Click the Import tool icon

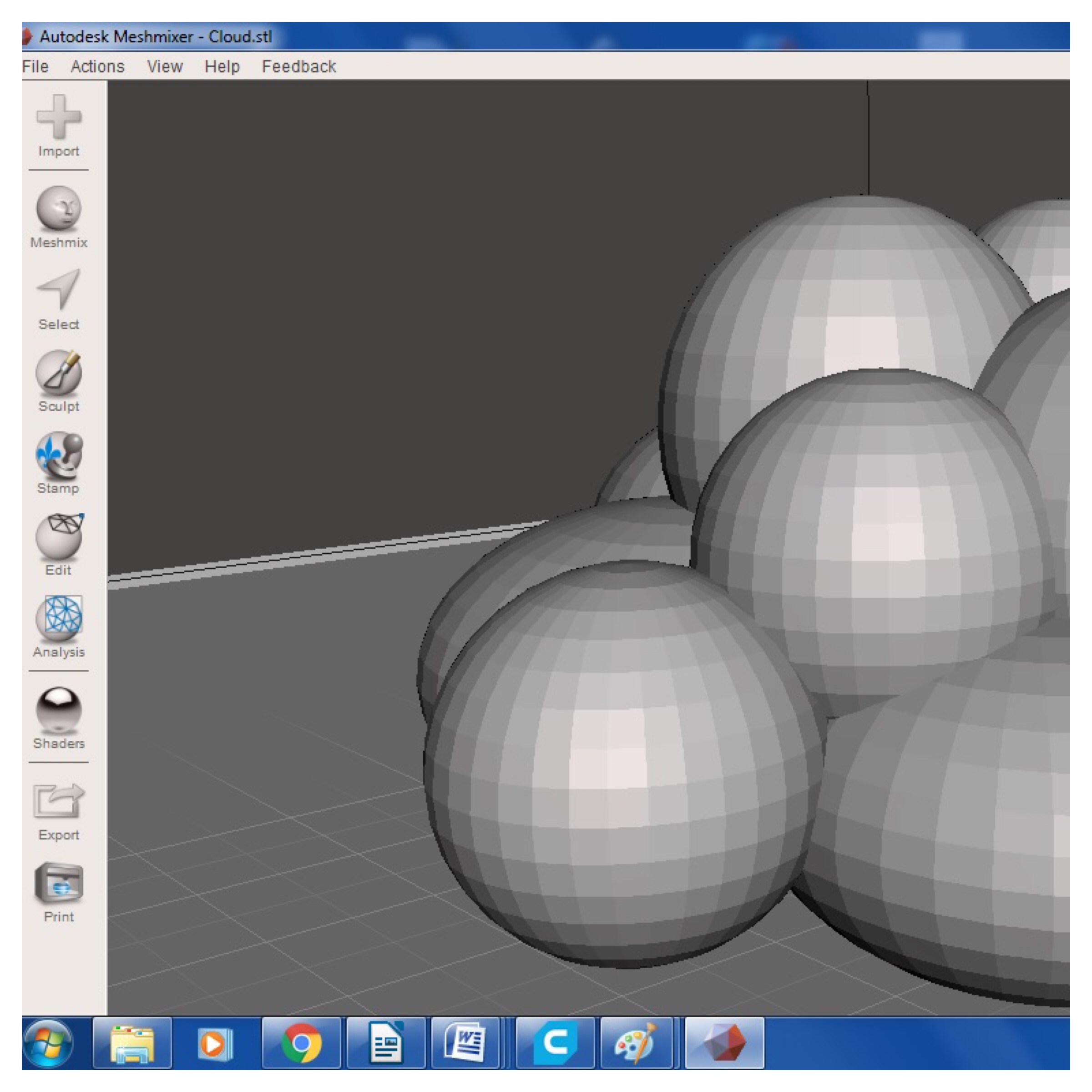[59, 117]
